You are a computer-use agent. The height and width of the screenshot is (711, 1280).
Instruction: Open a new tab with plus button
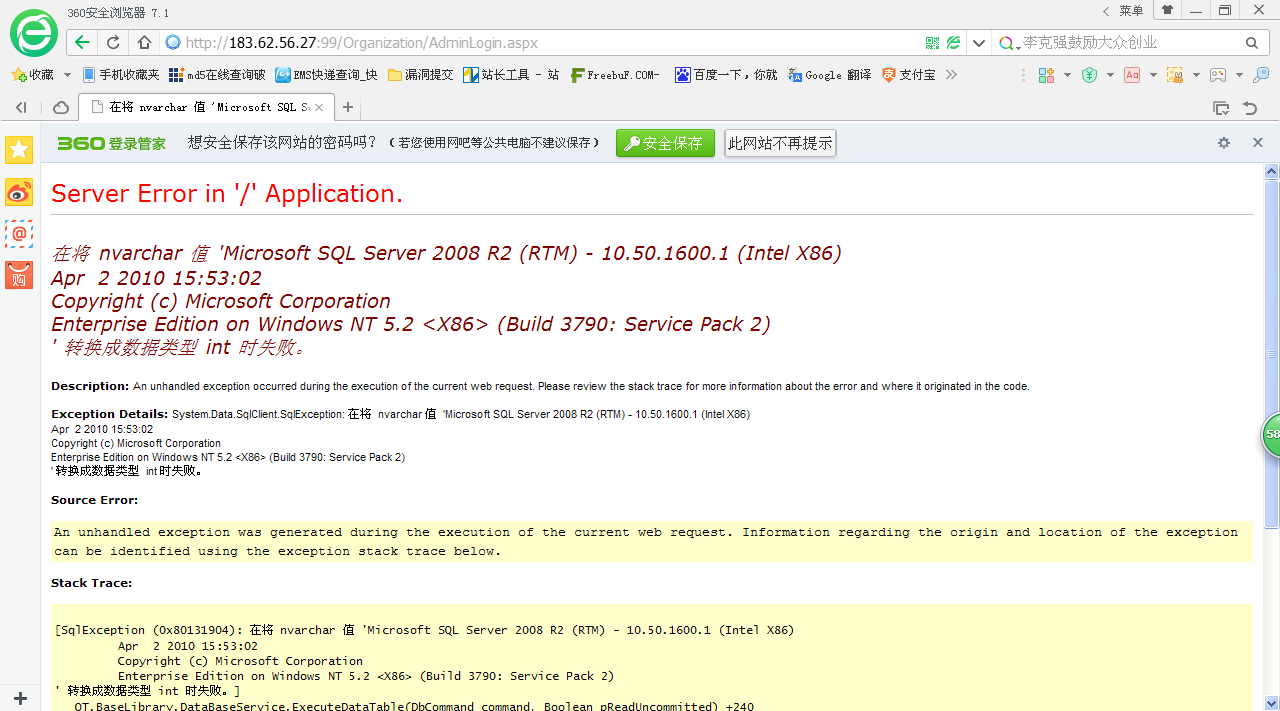[348, 107]
